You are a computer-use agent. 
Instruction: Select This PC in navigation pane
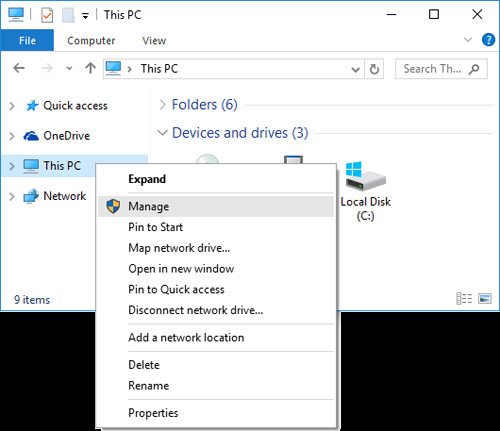point(62,166)
